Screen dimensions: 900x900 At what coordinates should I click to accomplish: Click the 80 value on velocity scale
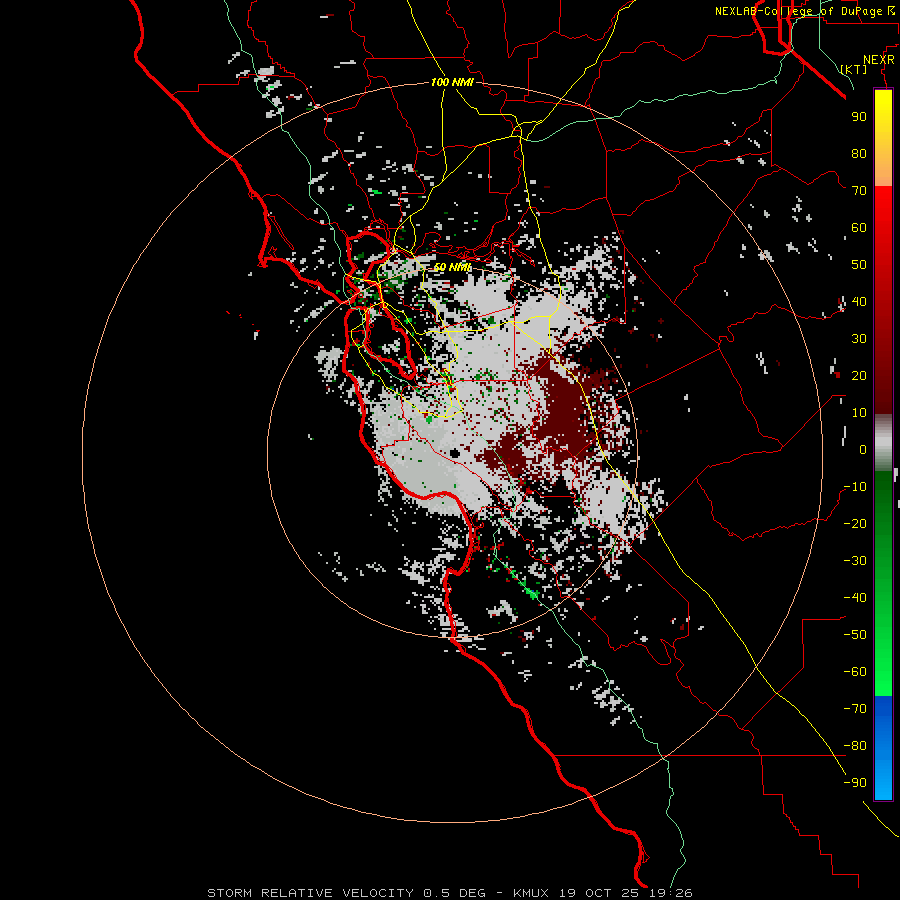click(x=859, y=153)
